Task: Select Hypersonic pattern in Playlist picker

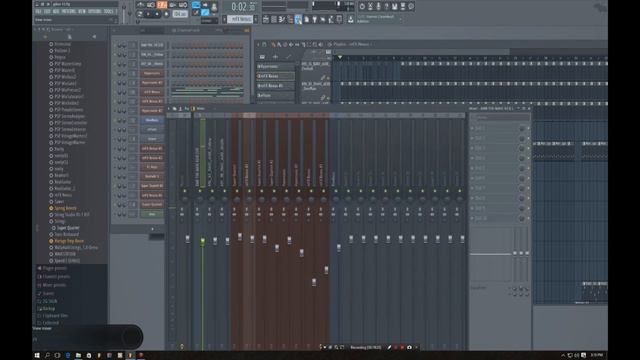Action: (x=276, y=66)
